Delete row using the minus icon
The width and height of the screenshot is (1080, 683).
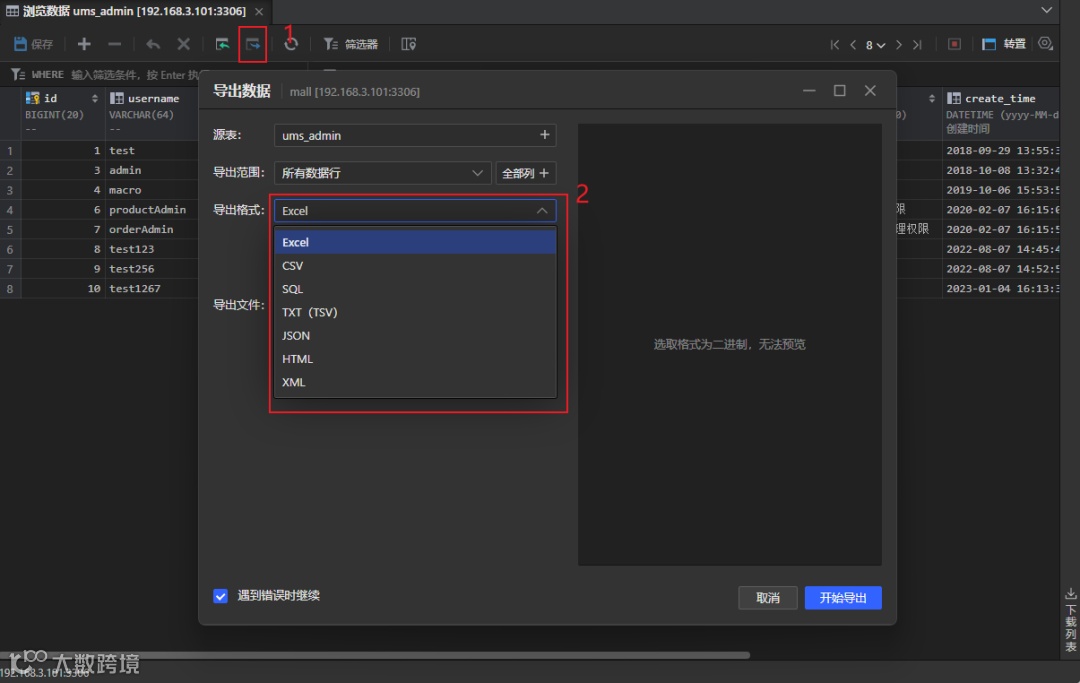coord(114,44)
